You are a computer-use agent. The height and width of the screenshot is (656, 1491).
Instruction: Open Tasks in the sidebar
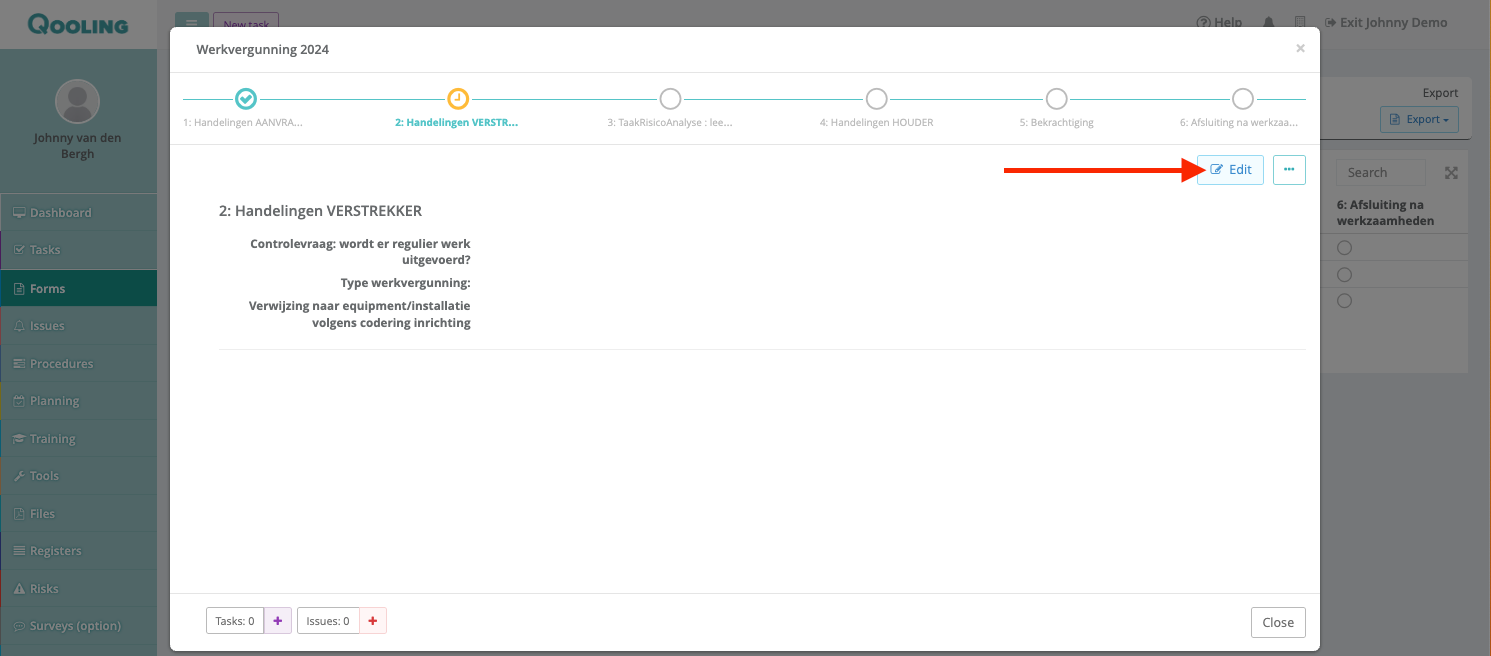[x=78, y=250]
